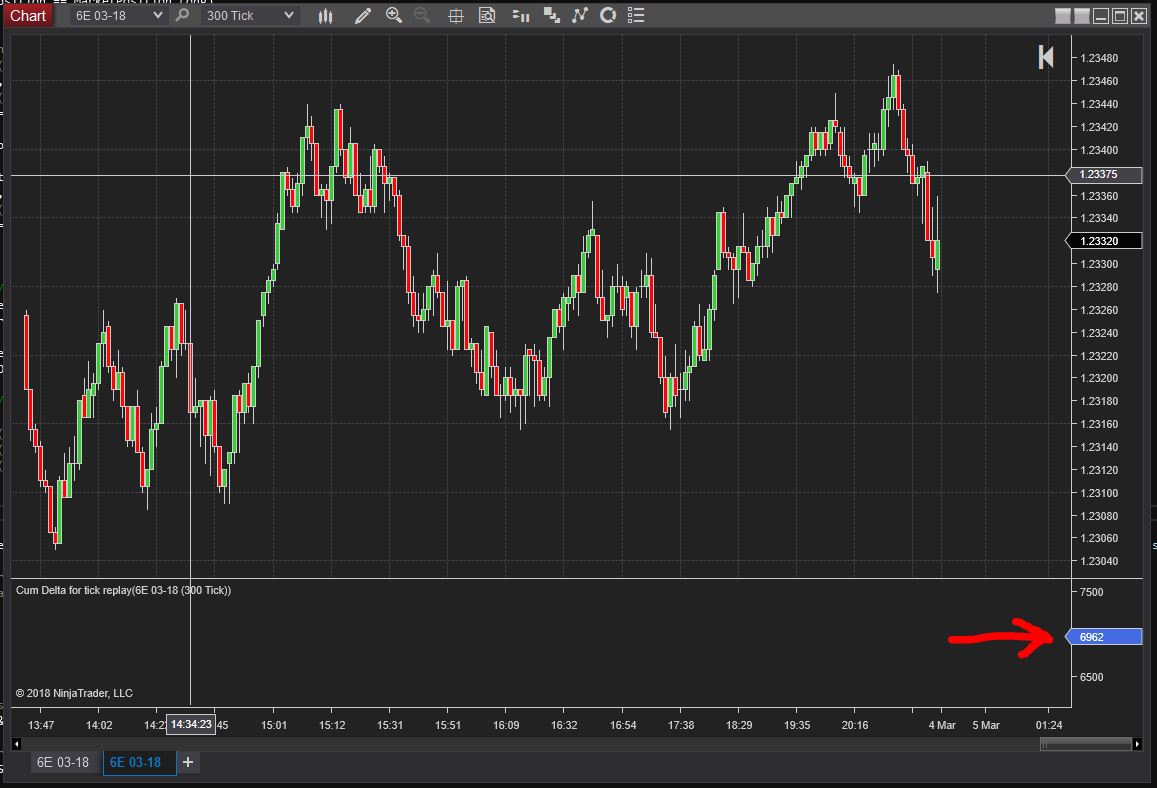Click the 4 Mar date label
The image size is (1157, 788).
coord(942,725)
